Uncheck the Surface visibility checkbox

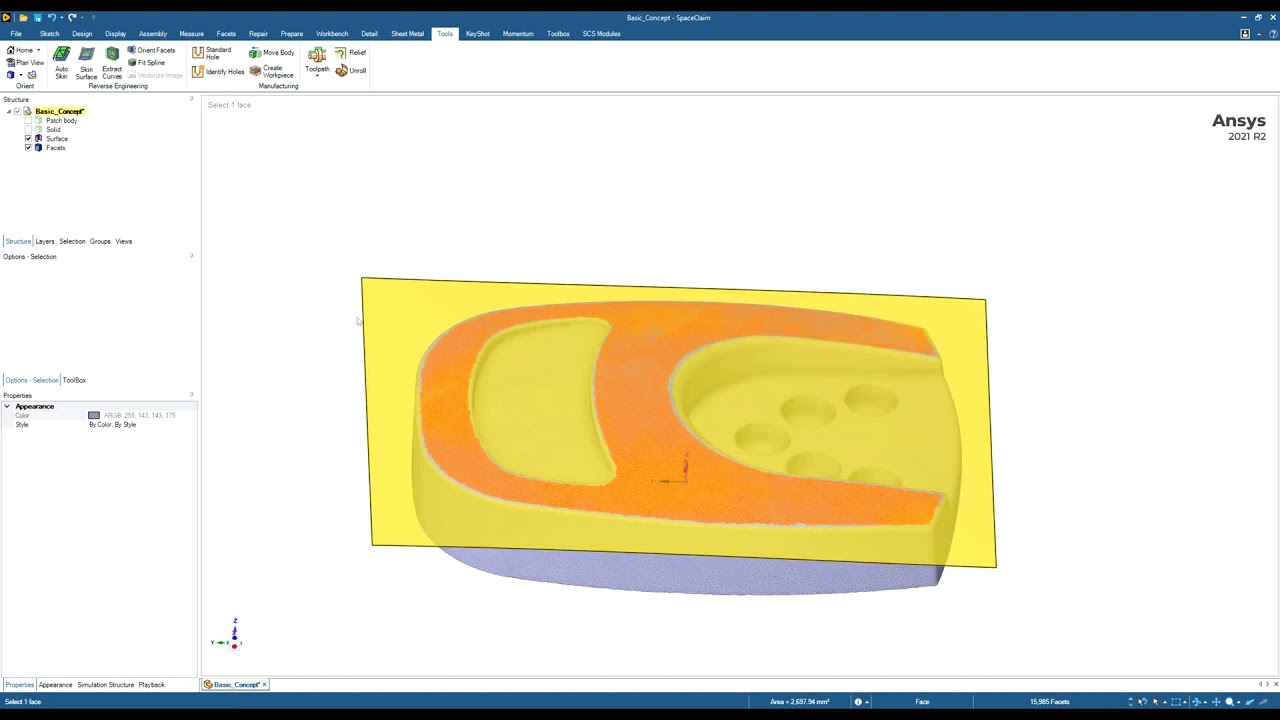(28, 139)
